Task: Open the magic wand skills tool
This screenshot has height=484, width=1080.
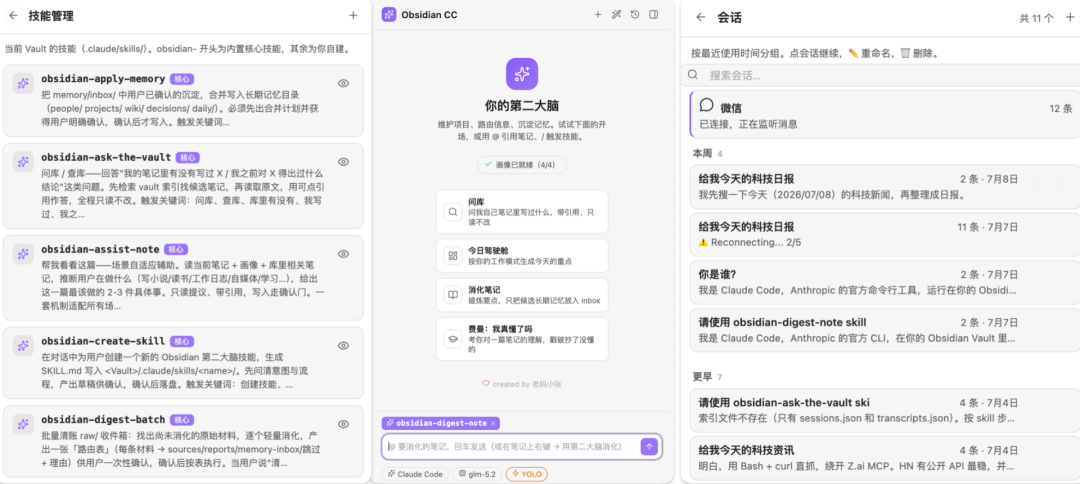Action: (x=616, y=14)
